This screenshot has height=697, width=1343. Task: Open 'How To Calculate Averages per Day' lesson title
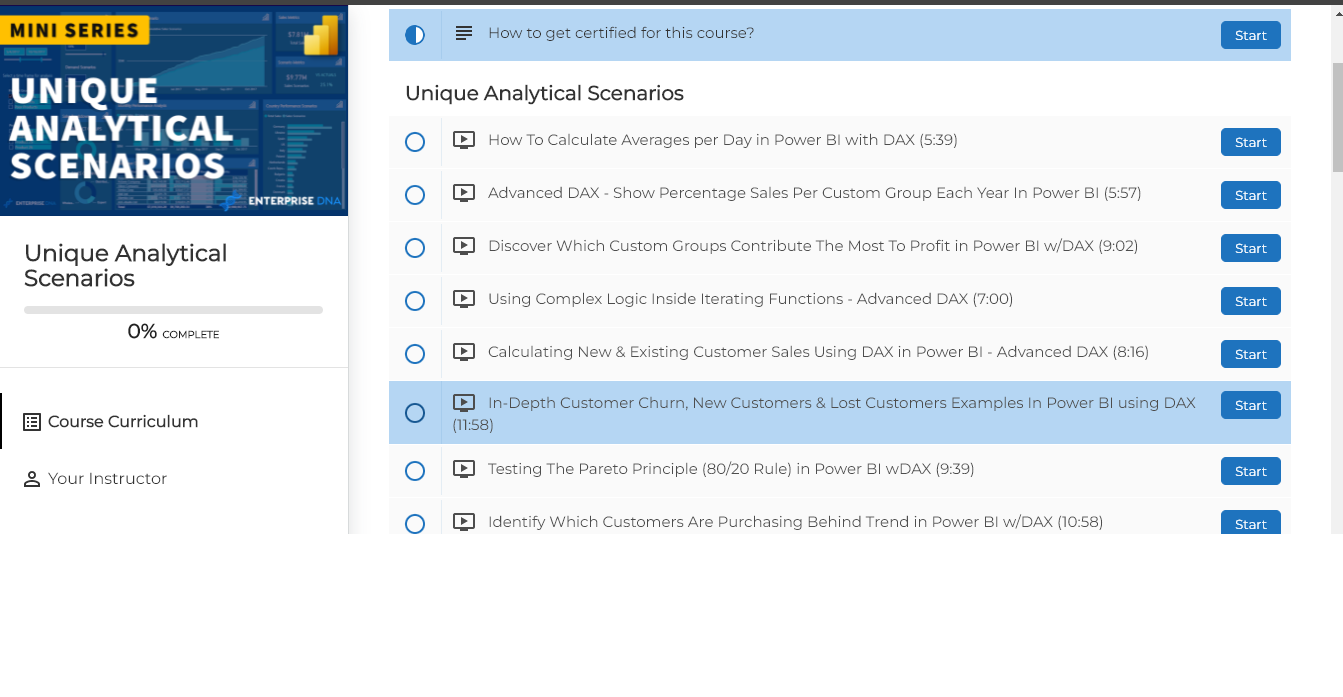(x=723, y=140)
